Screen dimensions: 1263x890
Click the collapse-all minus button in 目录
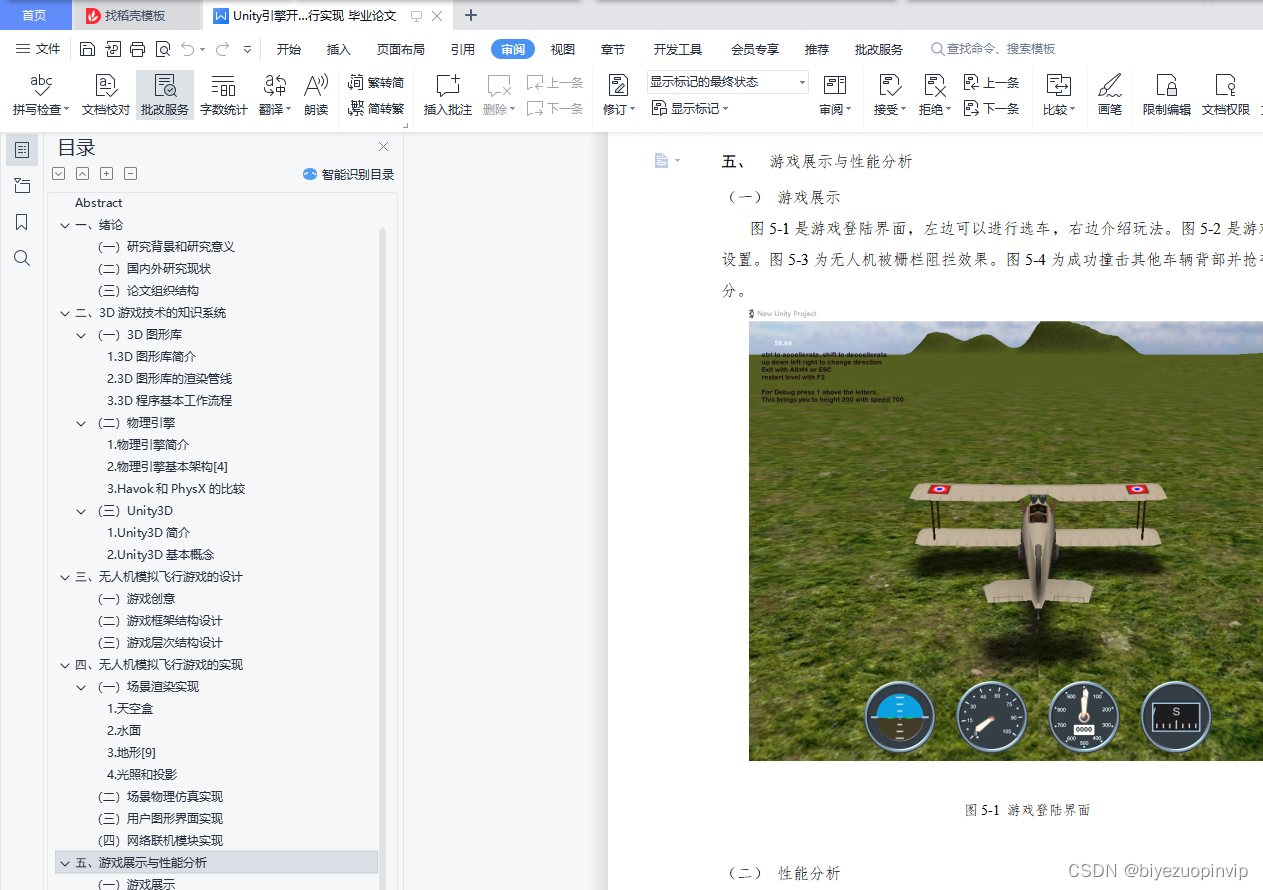[130, 173]
